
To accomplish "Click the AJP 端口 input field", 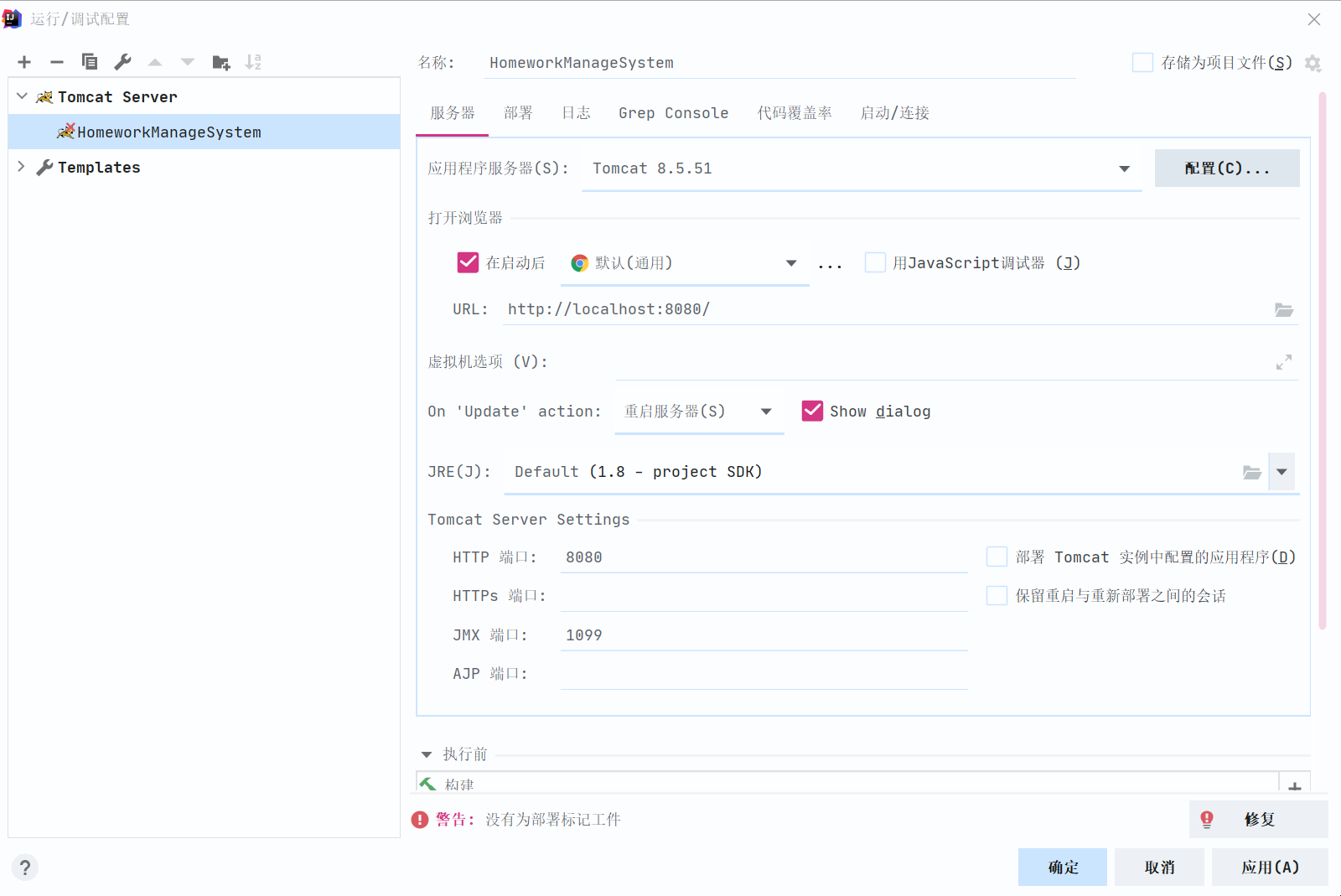I will 764,674.
